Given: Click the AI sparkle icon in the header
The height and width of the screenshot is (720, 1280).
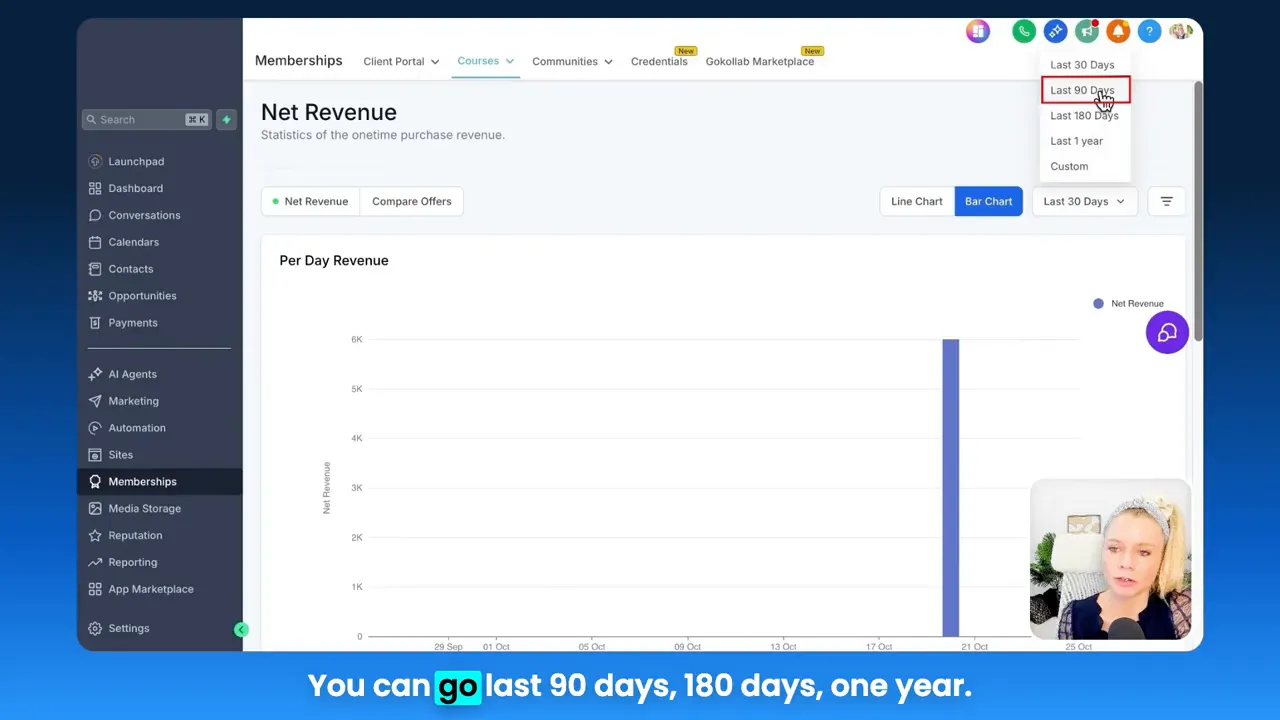Looking at the screenshot, I should click(x=1055, y=31).
